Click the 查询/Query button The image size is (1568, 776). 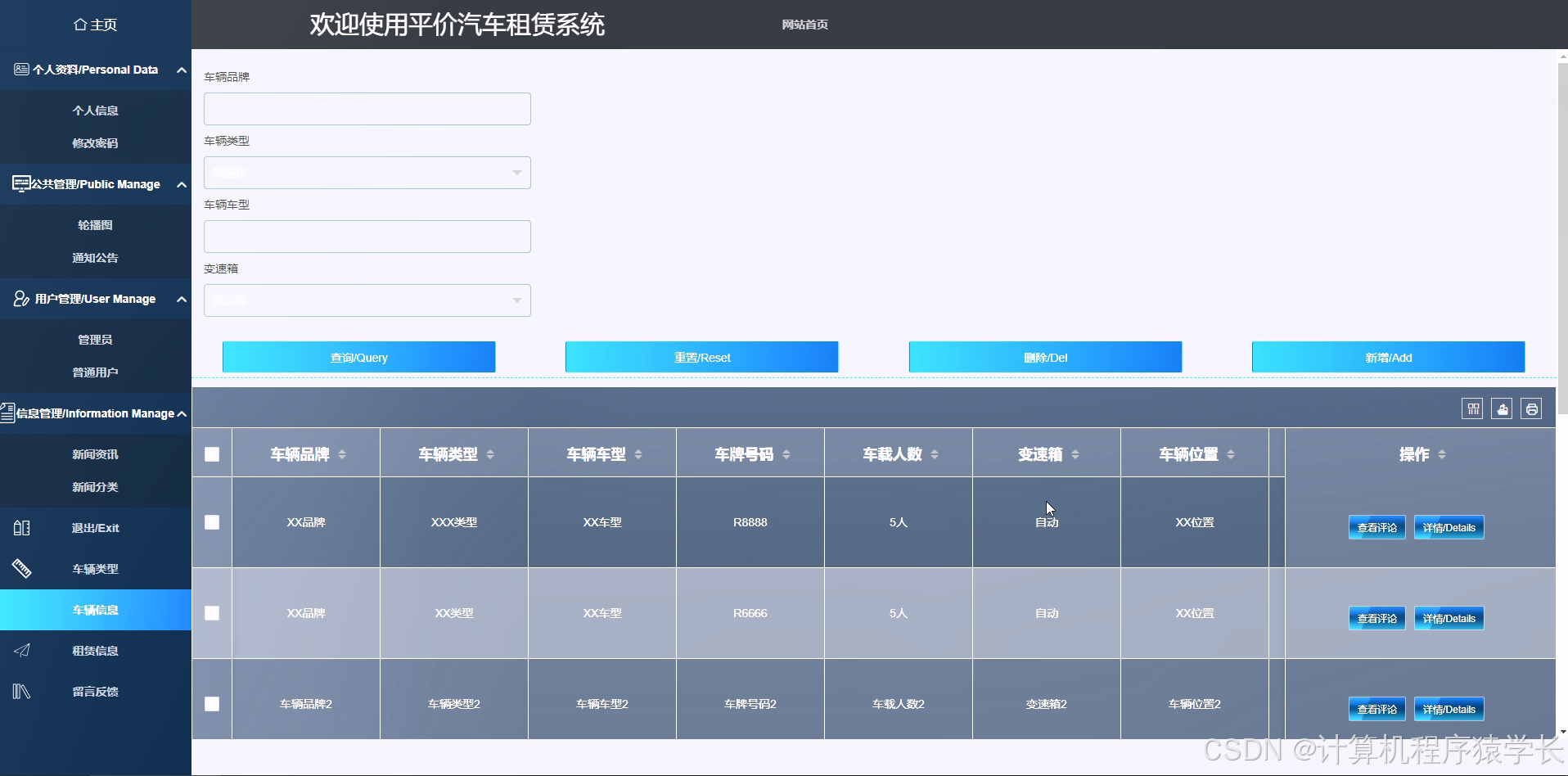pos(358,357)
